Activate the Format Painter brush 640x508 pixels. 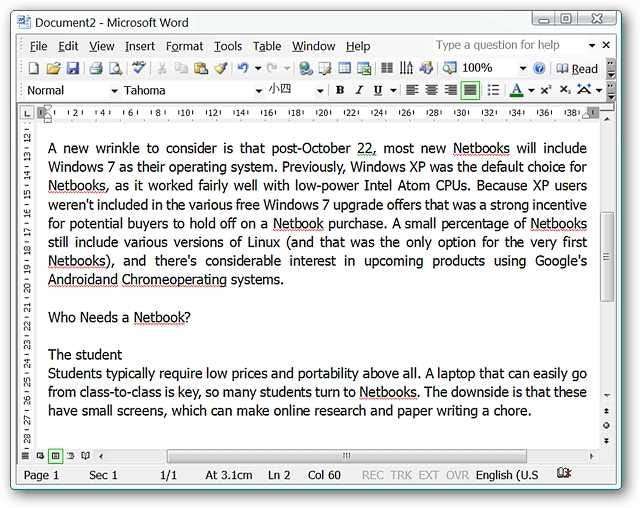pos(221,68)
